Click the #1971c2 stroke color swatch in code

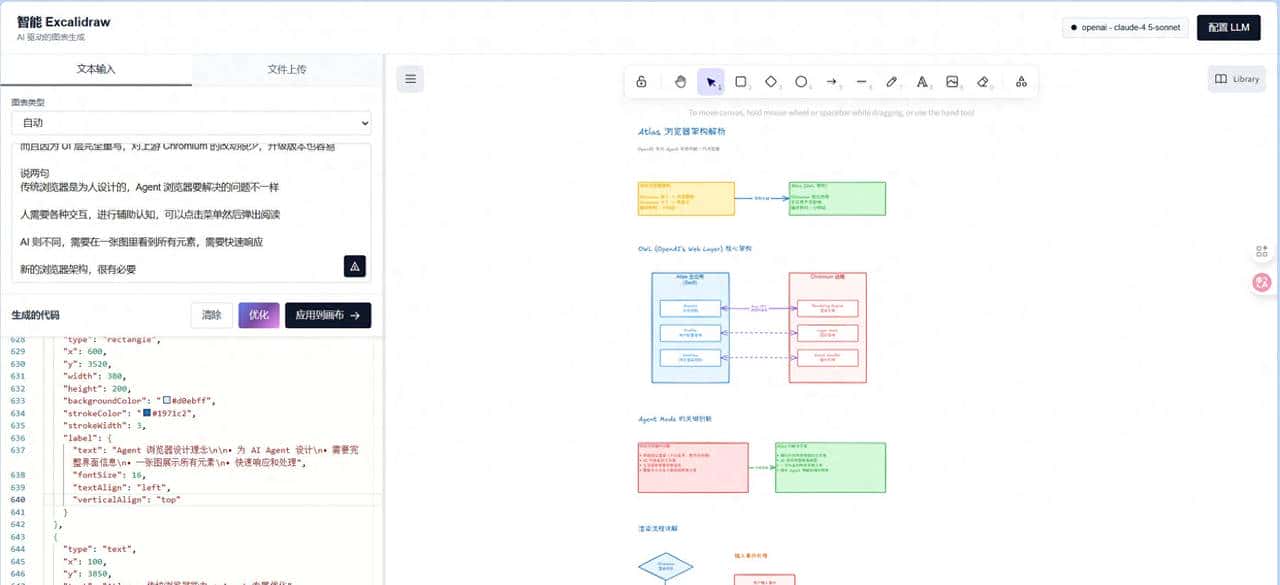(147, 412)
